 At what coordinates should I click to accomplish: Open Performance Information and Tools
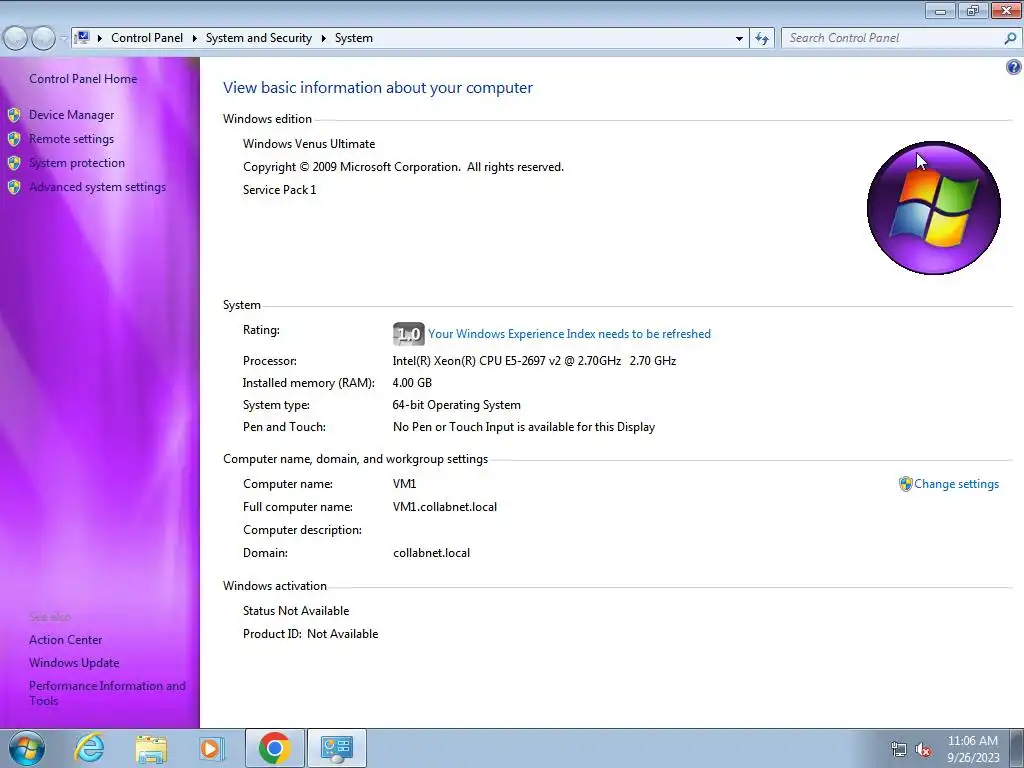pyautogui.click(x=107, y=693)
